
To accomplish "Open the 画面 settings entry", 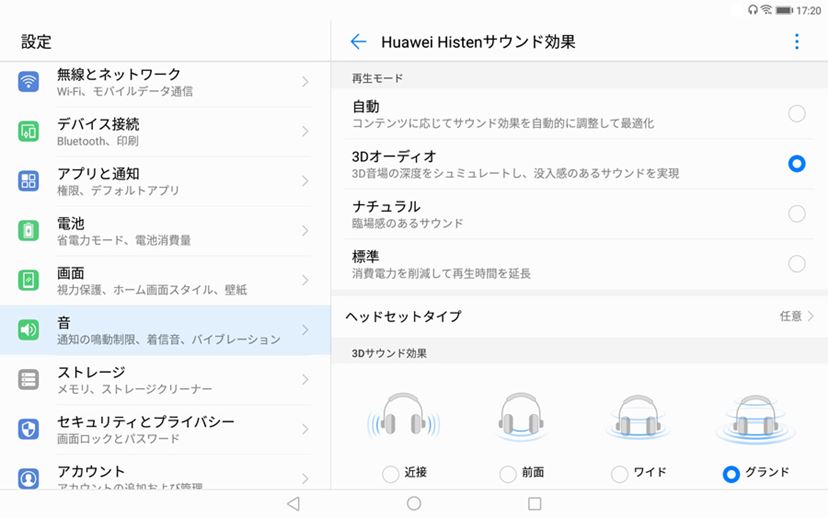I will [x=165, y=280].
